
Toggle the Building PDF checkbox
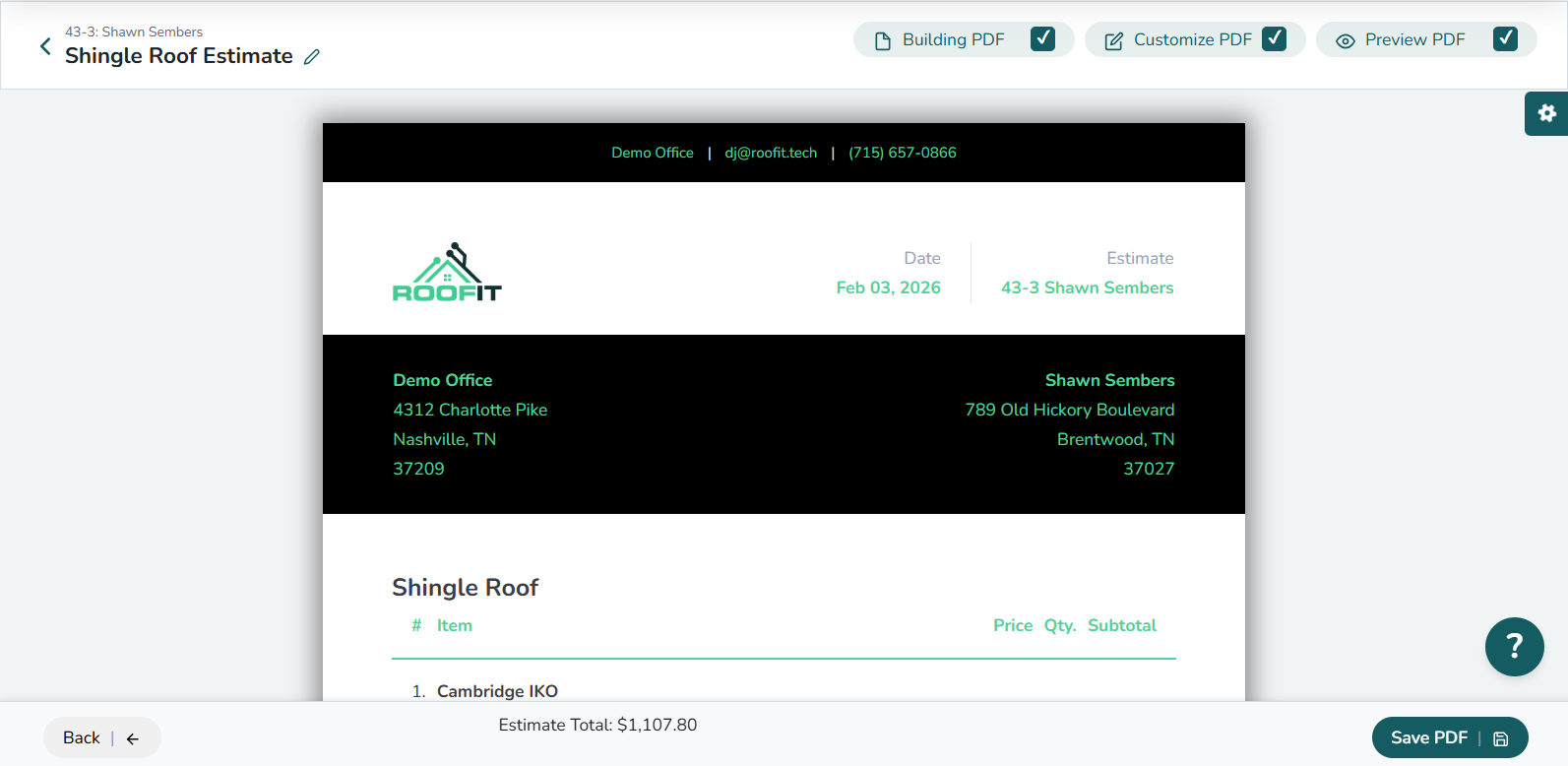coord(1042,38)
